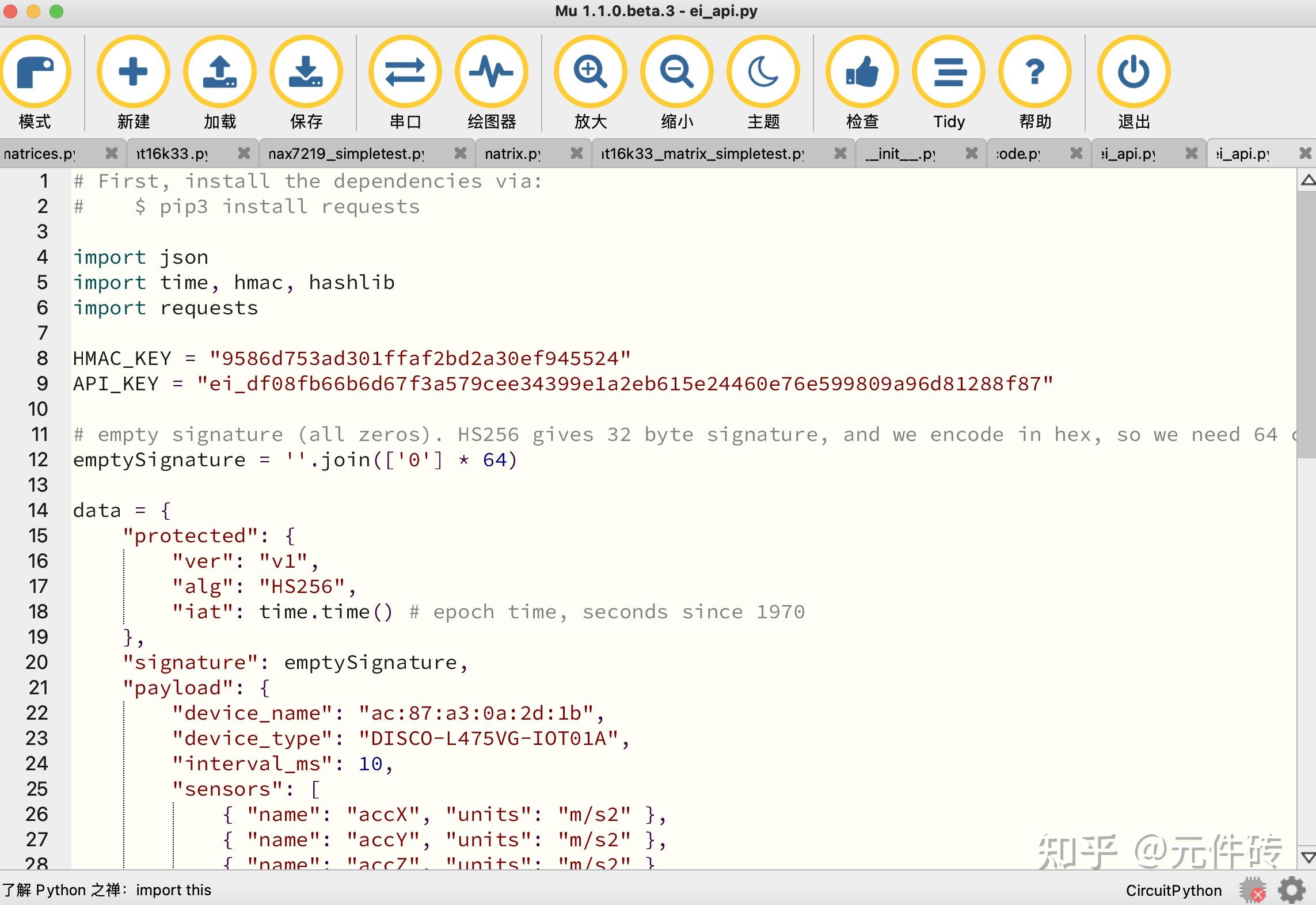
Task: Click the CircuitPython mode label
Action: (x=1173, y=890)
